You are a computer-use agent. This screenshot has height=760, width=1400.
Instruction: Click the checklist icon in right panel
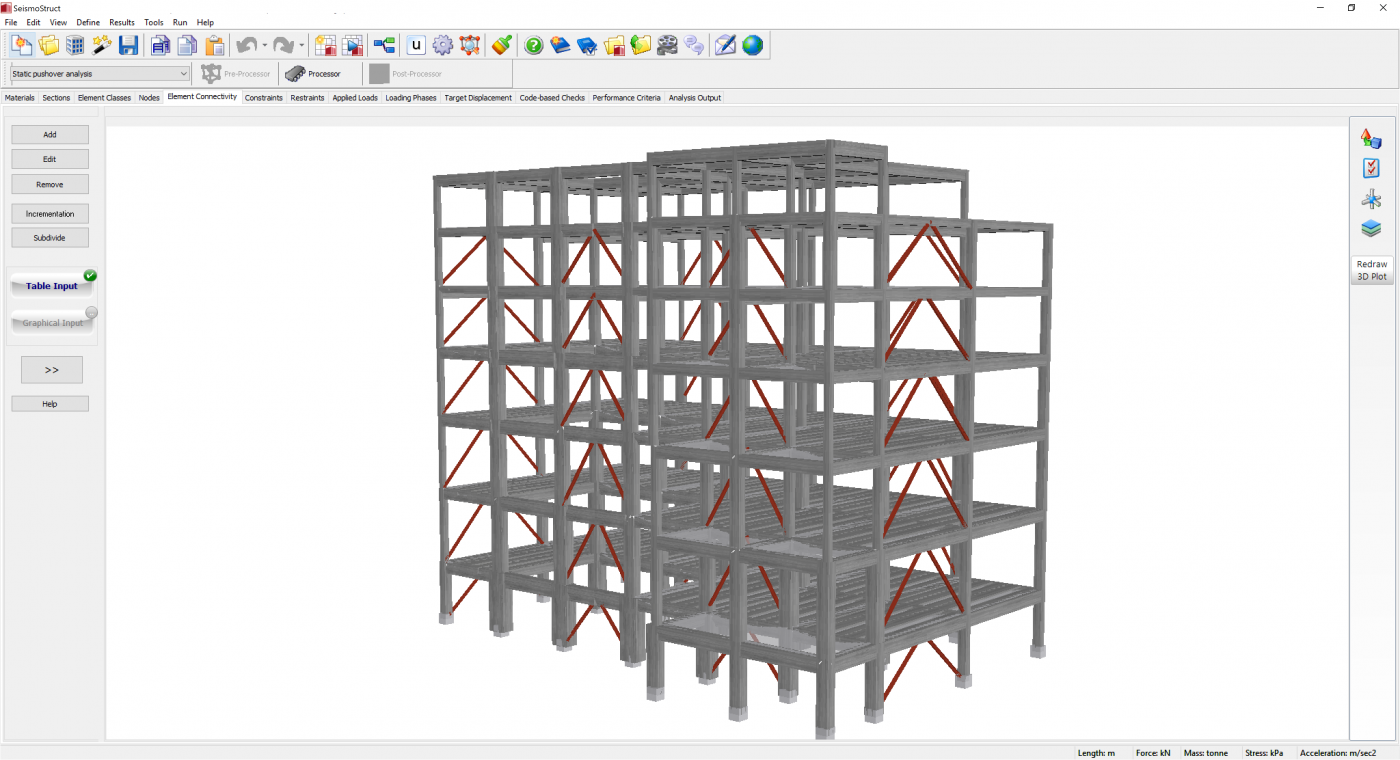coord(1371,169)
